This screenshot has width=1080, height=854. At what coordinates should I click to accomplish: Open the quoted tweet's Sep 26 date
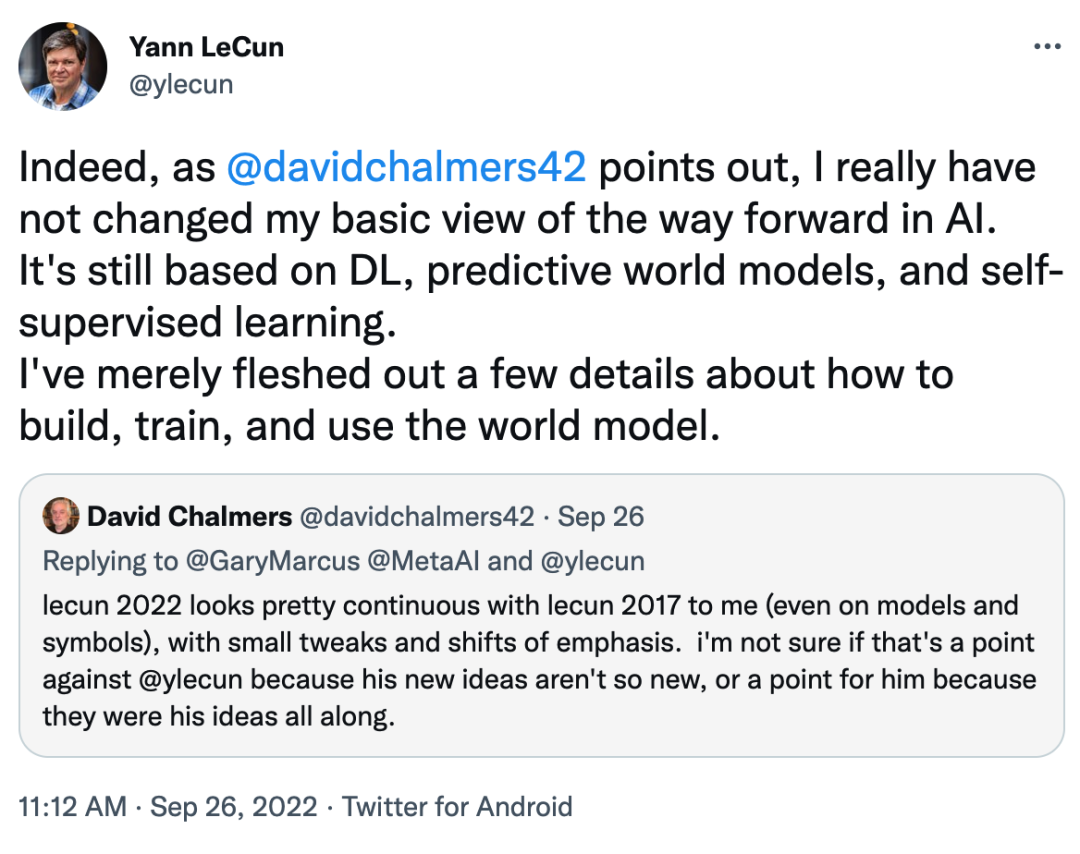[600, 517]
